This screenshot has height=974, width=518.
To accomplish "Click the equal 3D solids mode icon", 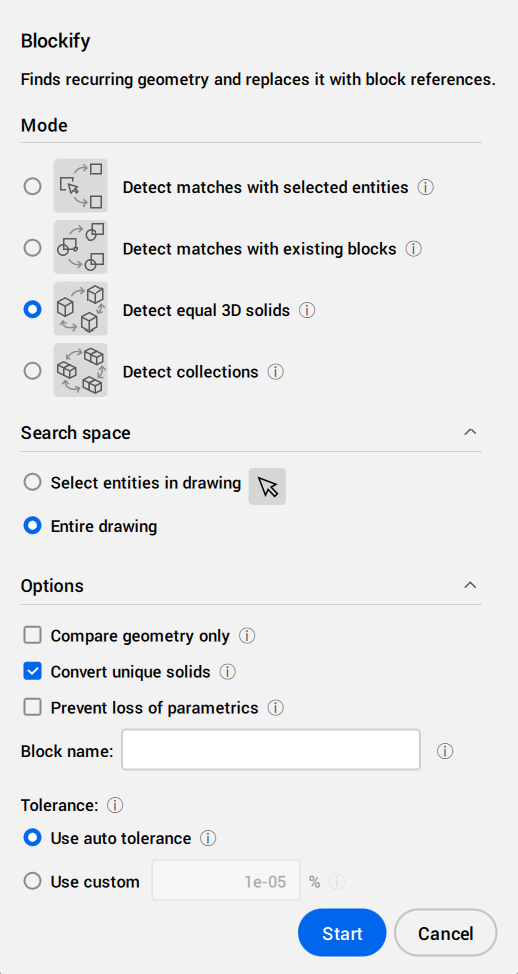I will tap(80, 309).
